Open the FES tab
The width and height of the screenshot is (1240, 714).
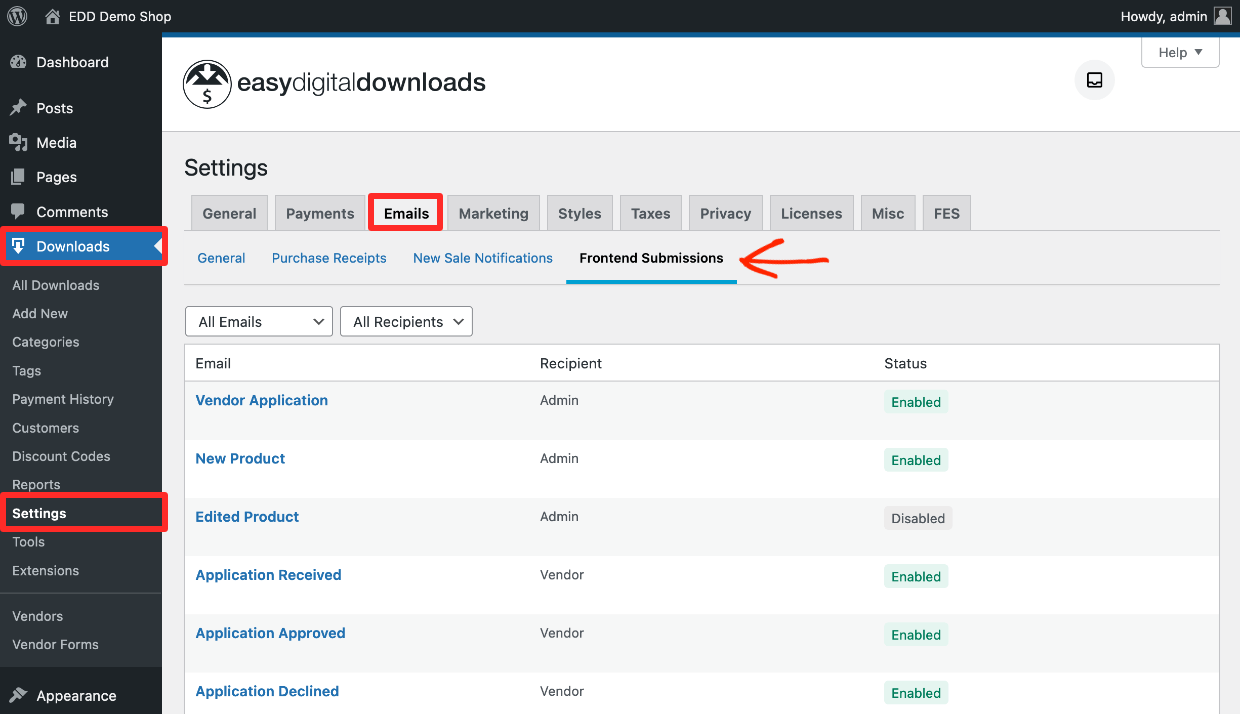(947, 213)
